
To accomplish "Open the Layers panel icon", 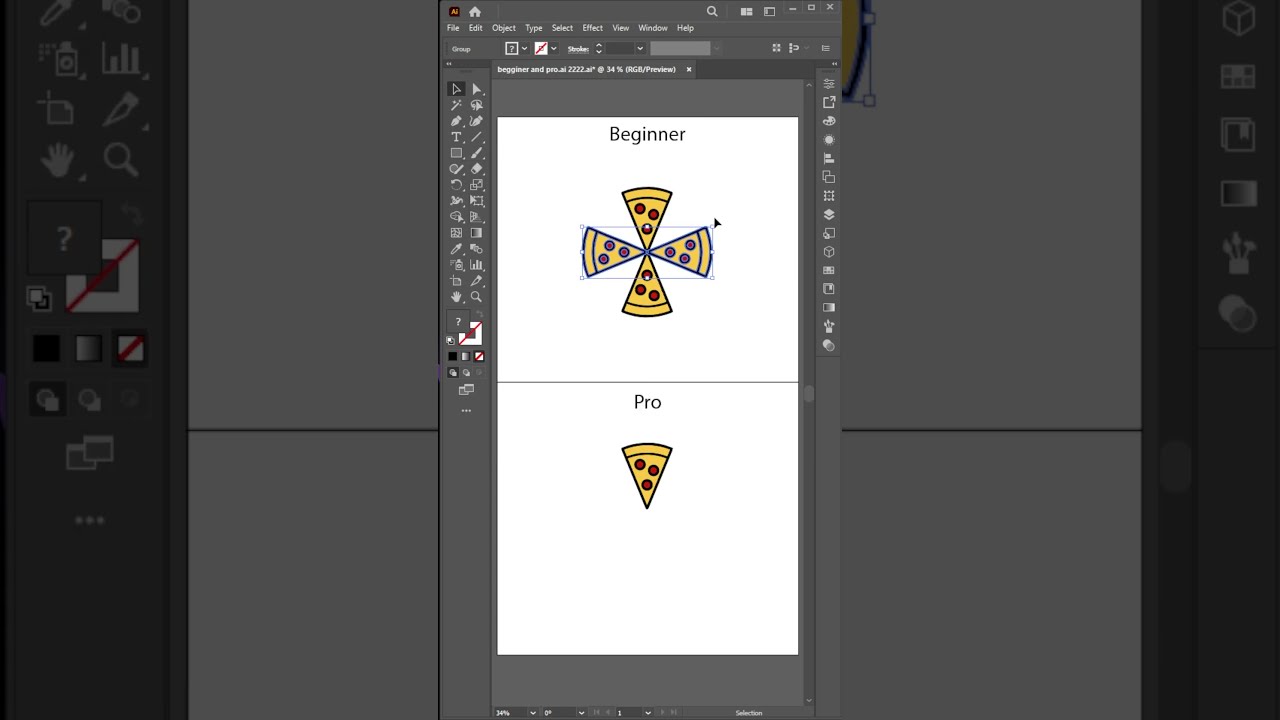I will (829, 214).
